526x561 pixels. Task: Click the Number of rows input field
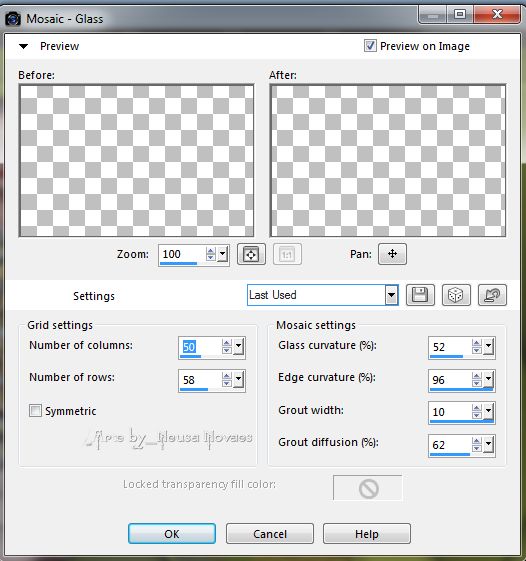[x=200, y=380]
